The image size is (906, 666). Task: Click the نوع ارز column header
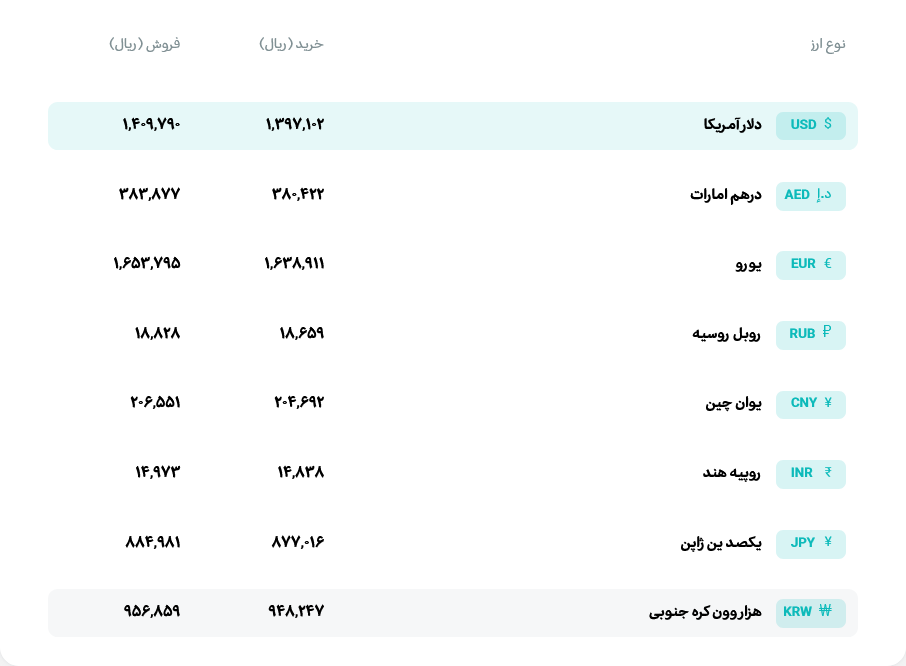pyautogui.click(x=826, y=44)
